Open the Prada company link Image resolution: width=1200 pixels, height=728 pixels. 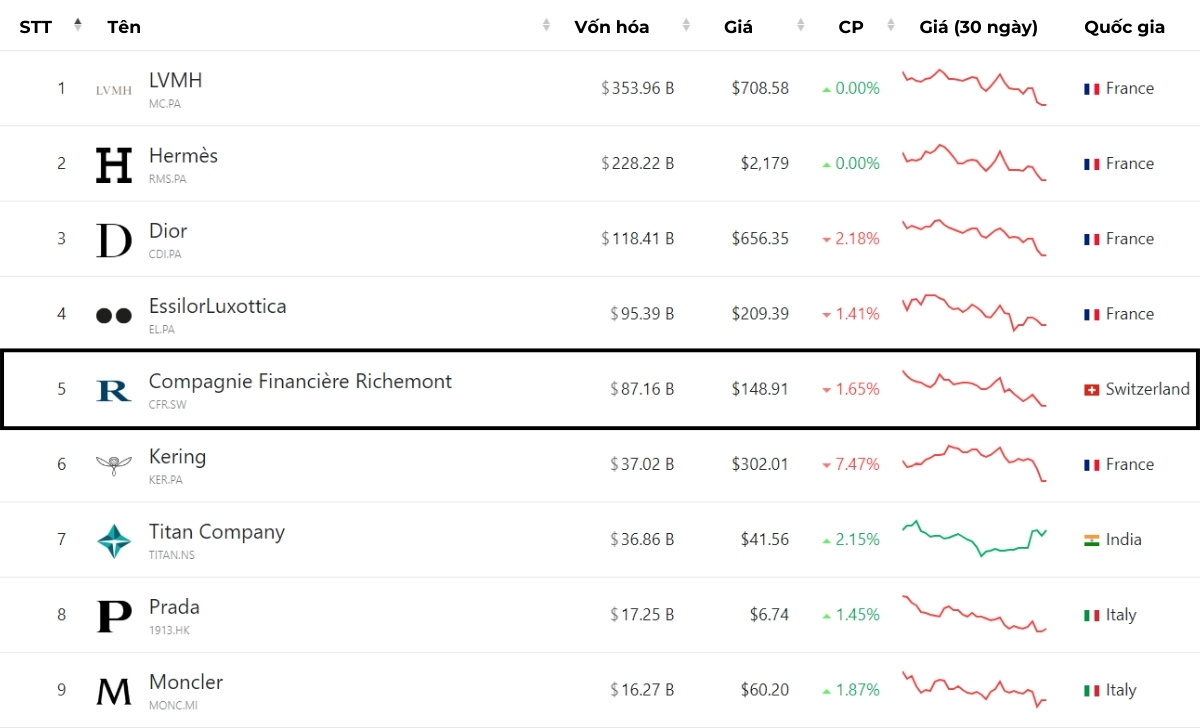(175, 606)
